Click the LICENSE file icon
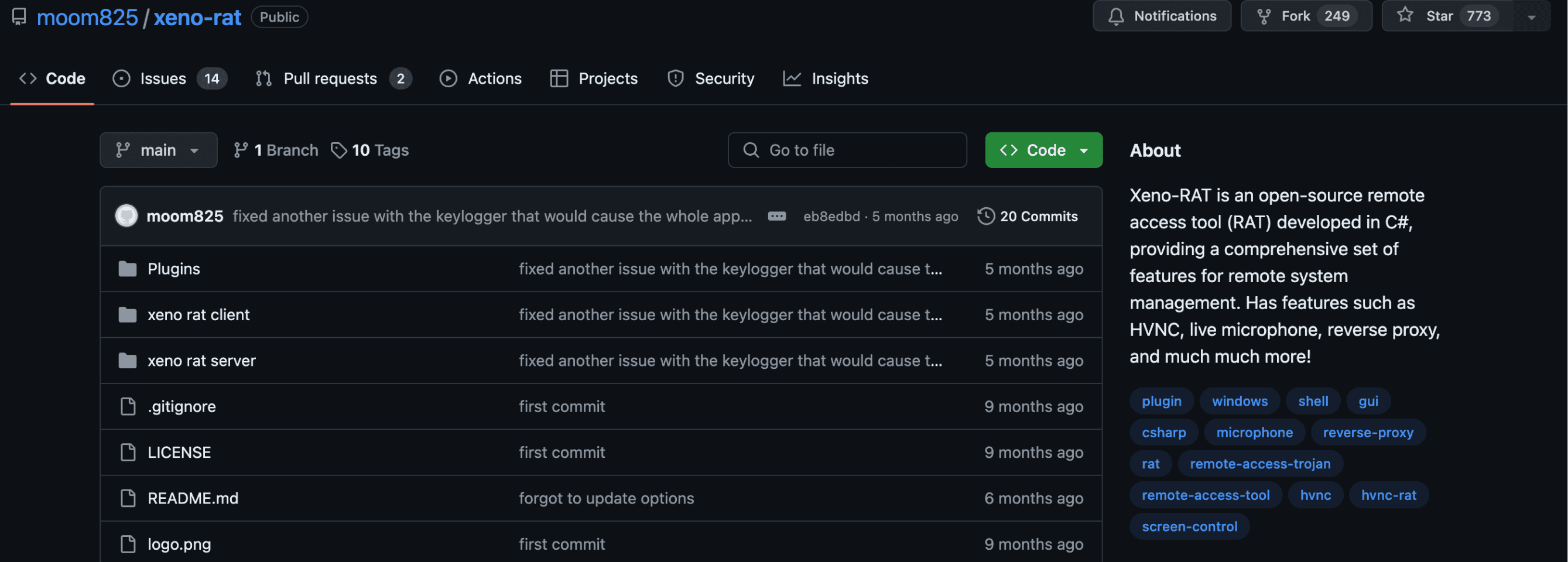The image size is (1568, 562). (128, 453)
